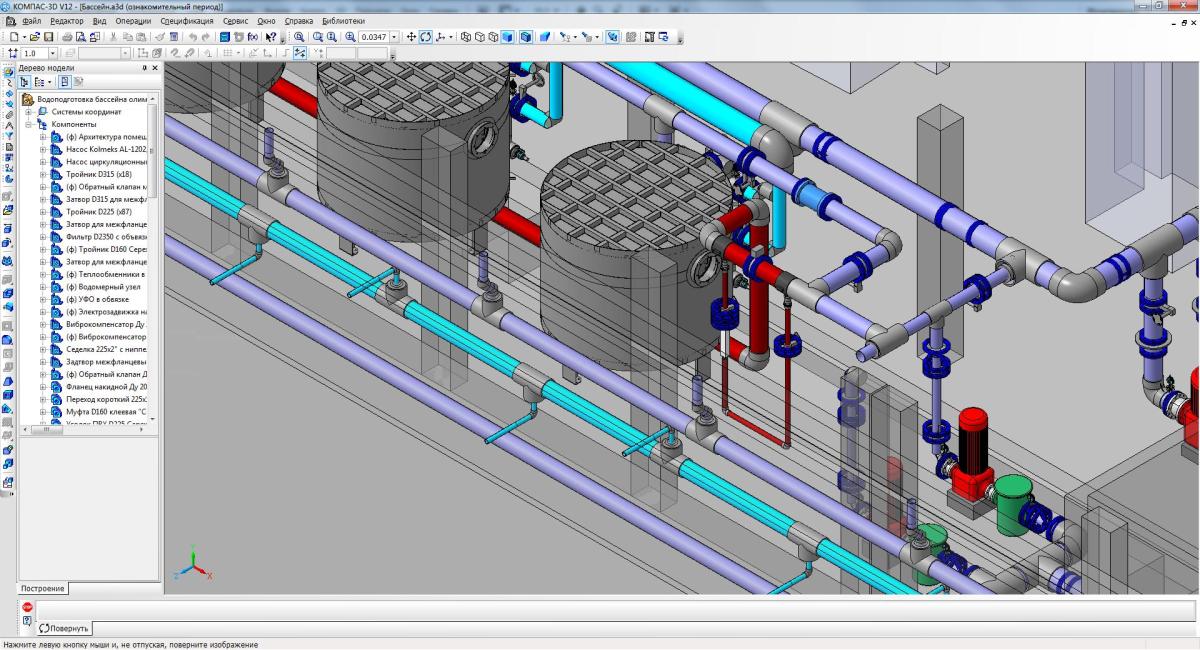Expand the Системы координат tree node
The image size is (1200, 650).
[30, 112]
